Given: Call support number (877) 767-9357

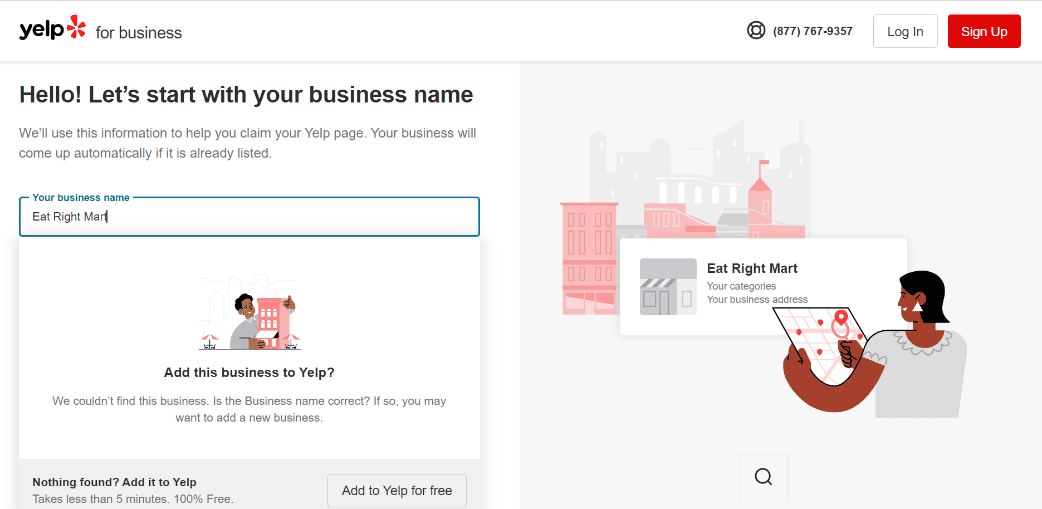Looking at the screenshot, I should coord(812,31).
